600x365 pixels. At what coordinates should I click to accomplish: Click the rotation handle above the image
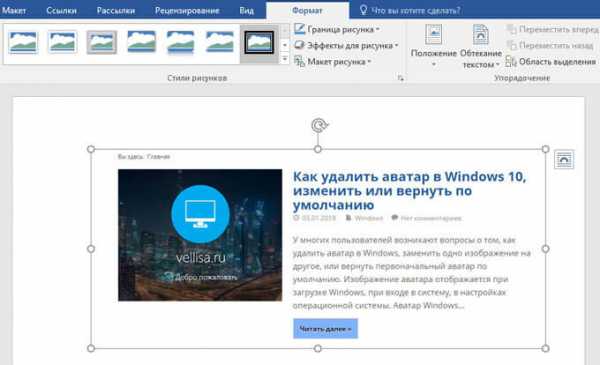click(x=319, y=125)
